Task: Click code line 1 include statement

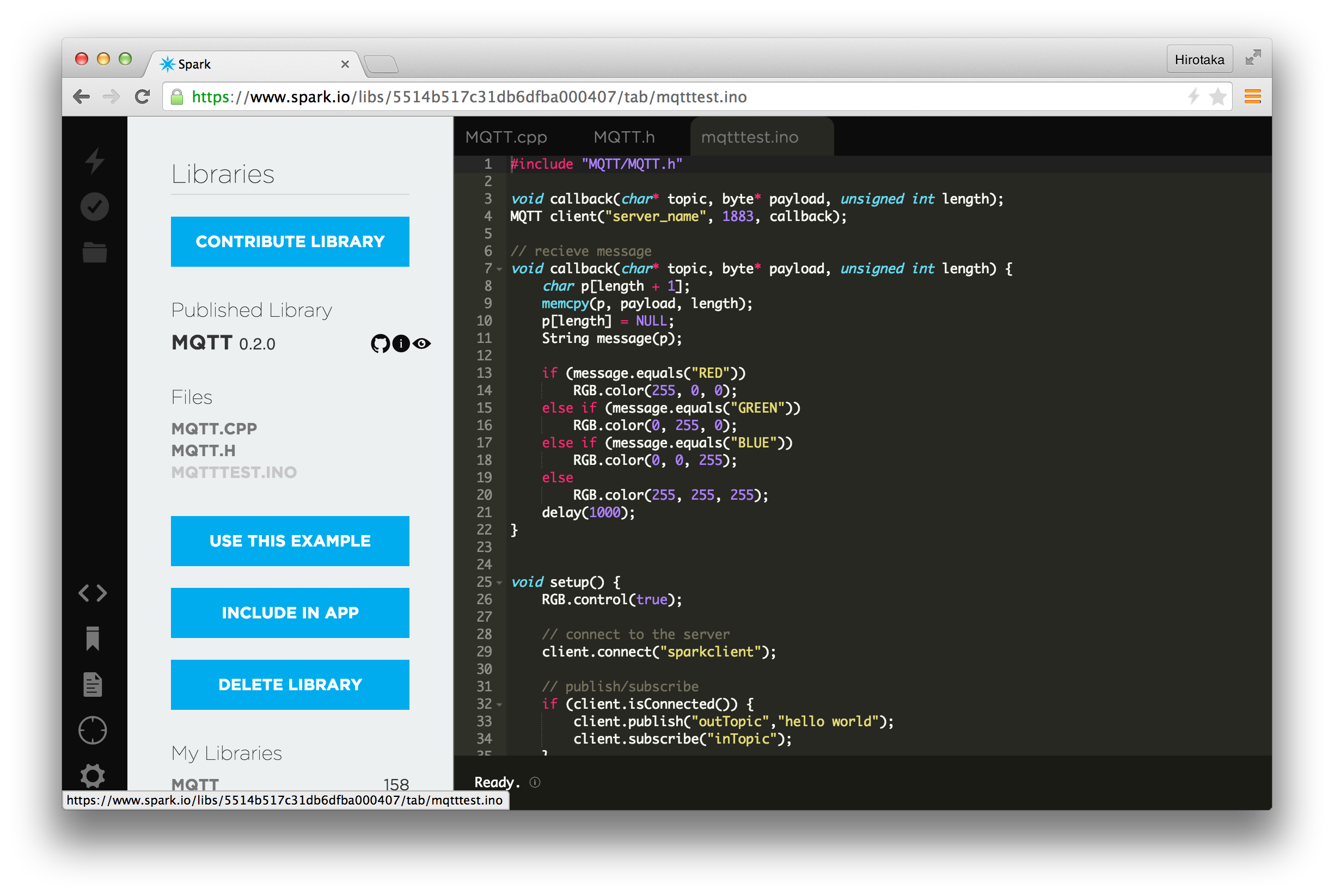Action: pyautogui.click(x=596, y=164)
